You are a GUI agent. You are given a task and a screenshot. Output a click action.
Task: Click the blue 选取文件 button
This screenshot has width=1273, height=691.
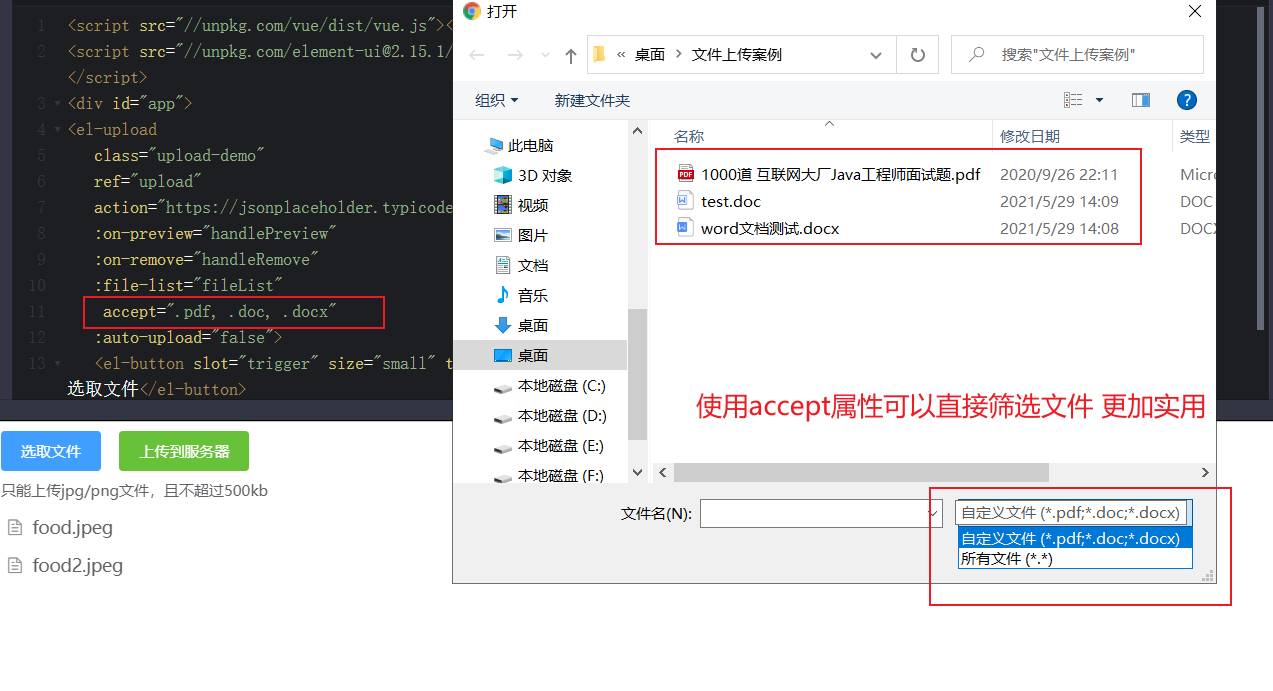point(51,451)
